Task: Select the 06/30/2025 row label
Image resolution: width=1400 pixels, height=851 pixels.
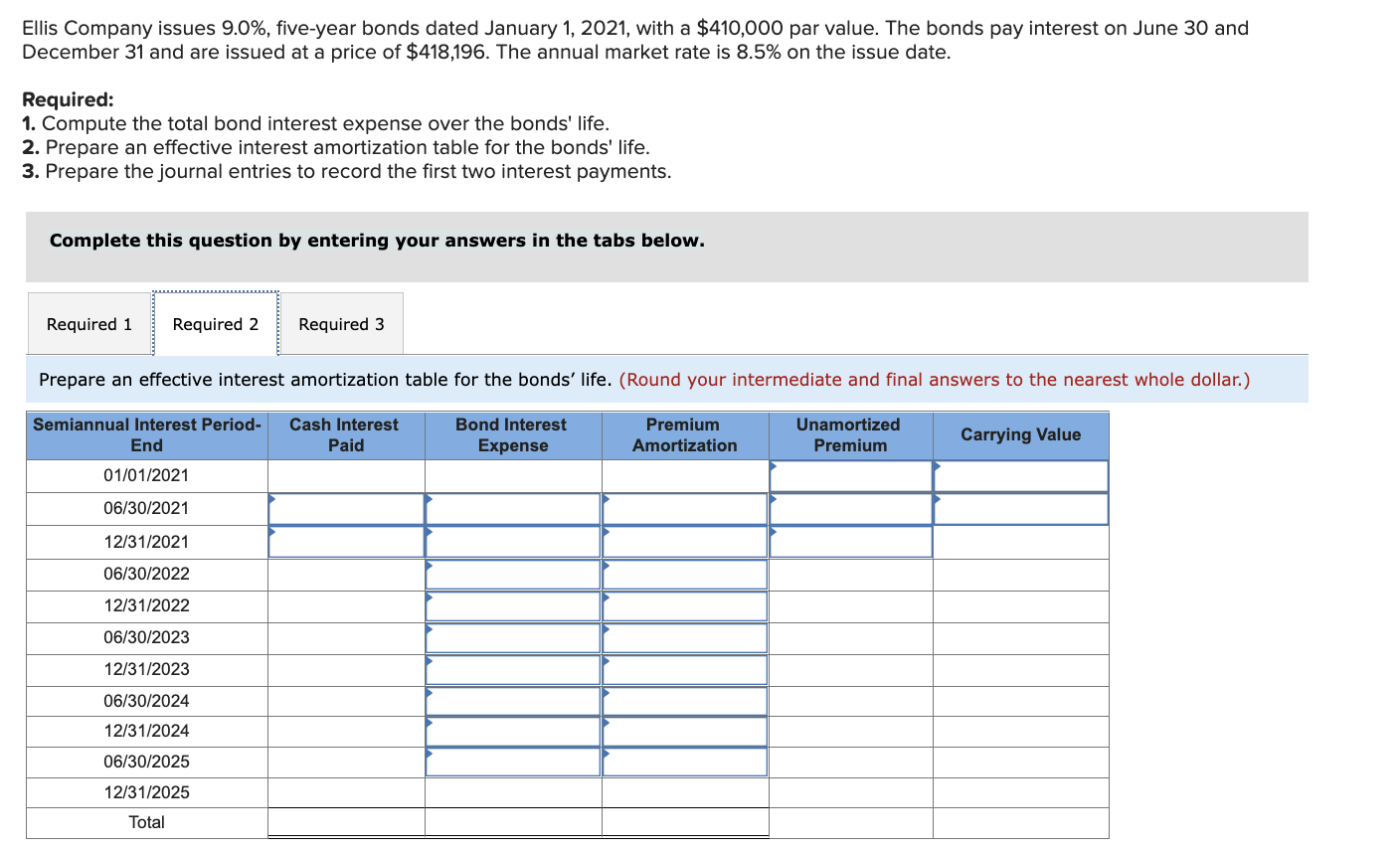Action: (x=146, y=763)
